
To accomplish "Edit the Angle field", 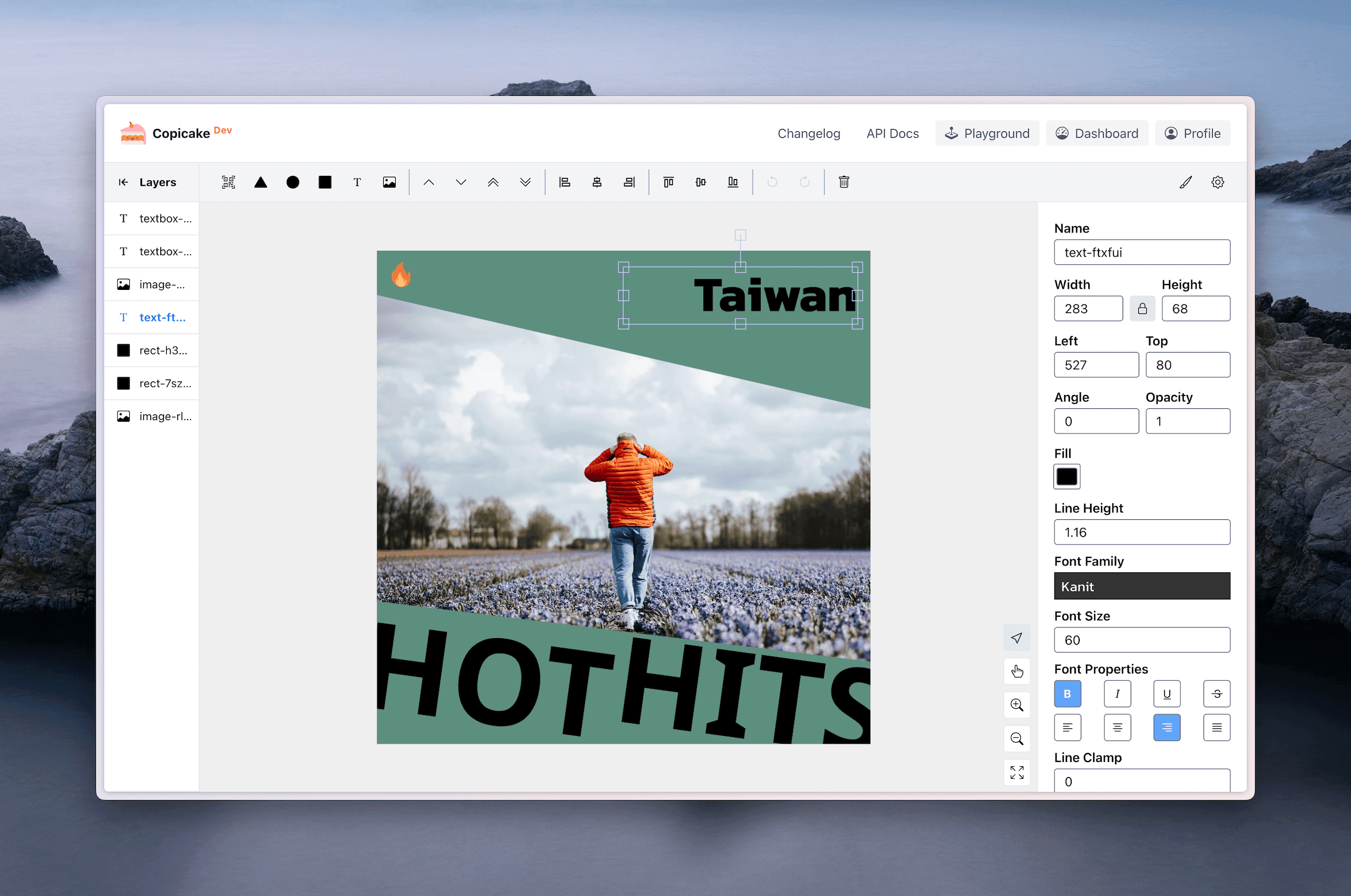I will click(x=1096, y=421).
